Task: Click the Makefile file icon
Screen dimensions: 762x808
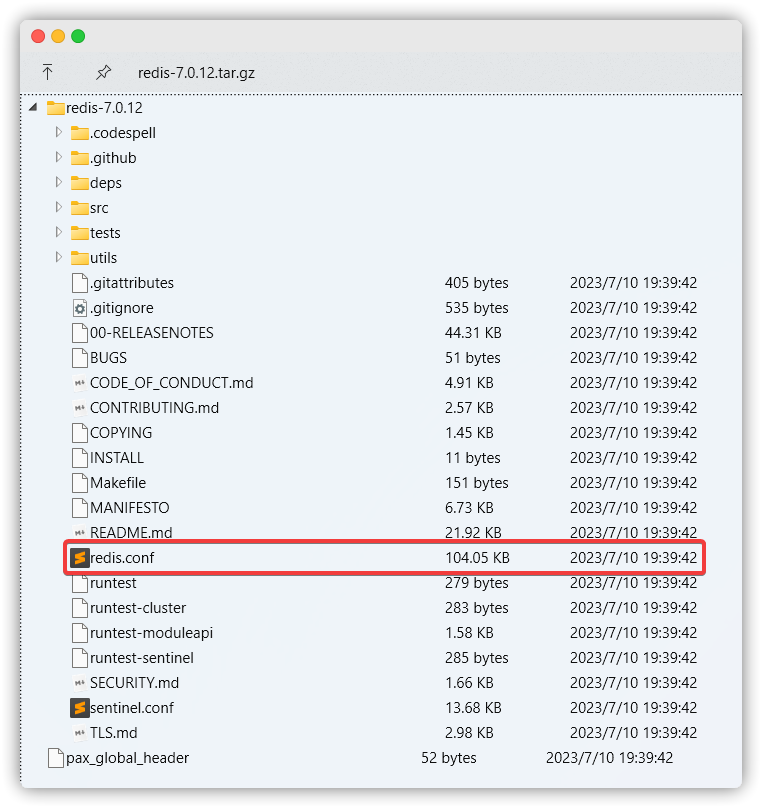Action: pos(80,483)
